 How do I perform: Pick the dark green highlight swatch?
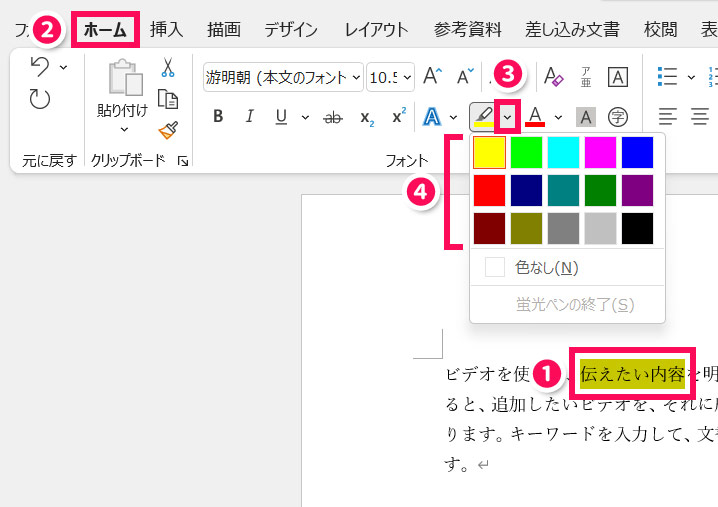click(x=600, y=191)
